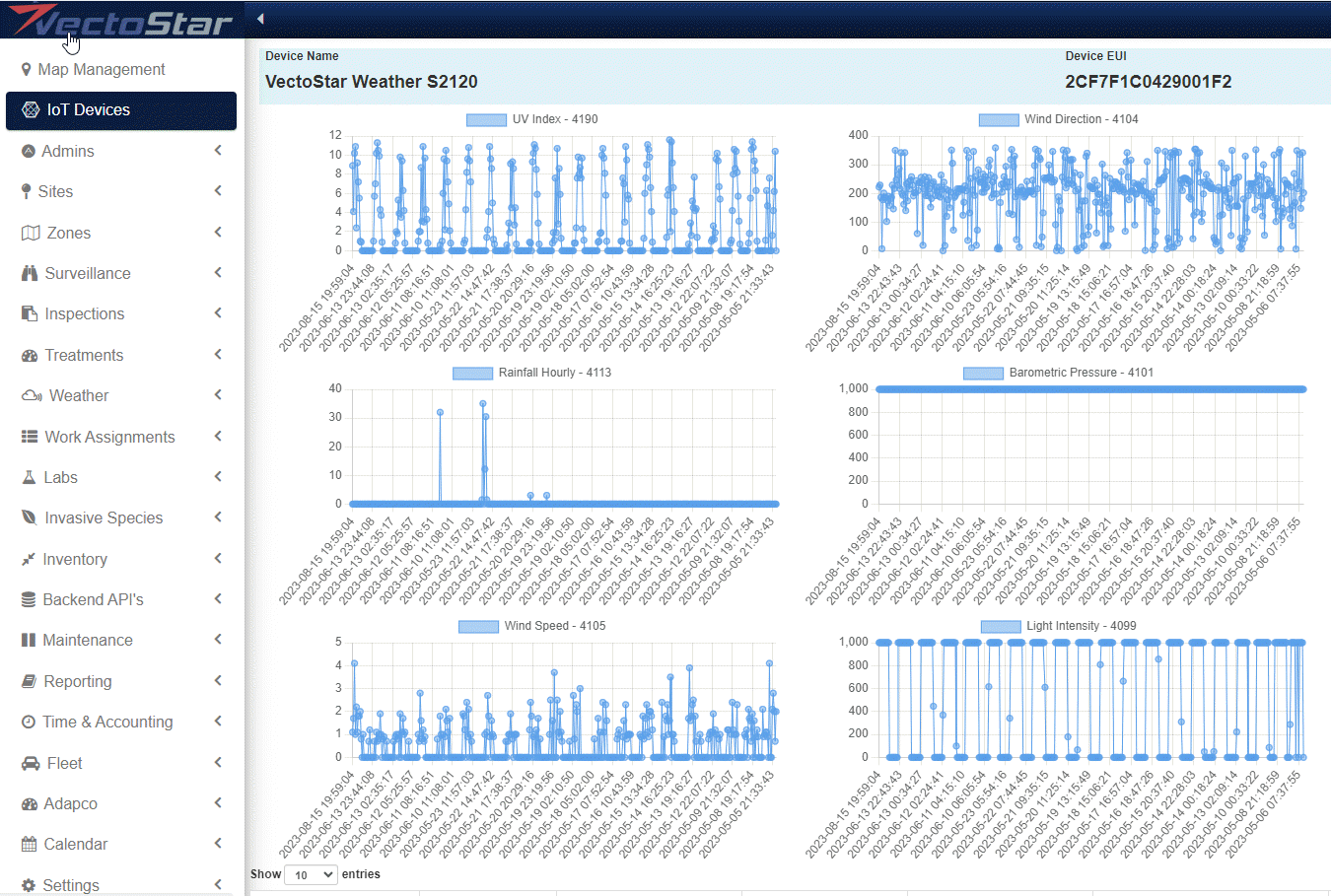
Task: Expand the Inspections submenu chevron
Action: [218, 313]
